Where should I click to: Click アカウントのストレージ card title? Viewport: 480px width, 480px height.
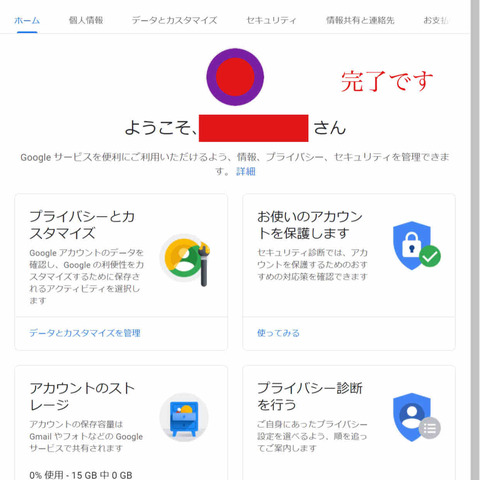coord(82,397)
